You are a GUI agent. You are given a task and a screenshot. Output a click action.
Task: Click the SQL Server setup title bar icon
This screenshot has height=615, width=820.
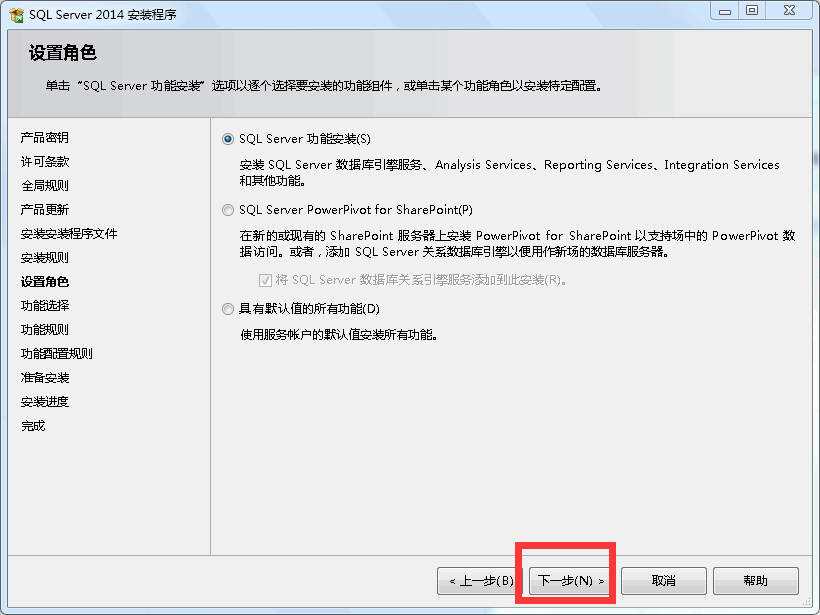pos(17,15)
